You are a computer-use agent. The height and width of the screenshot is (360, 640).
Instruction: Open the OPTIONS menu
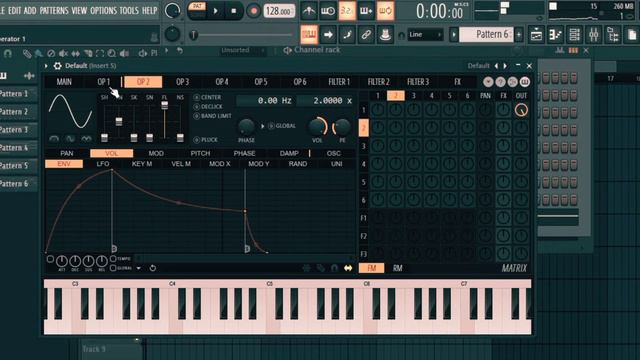coord(103,11)
